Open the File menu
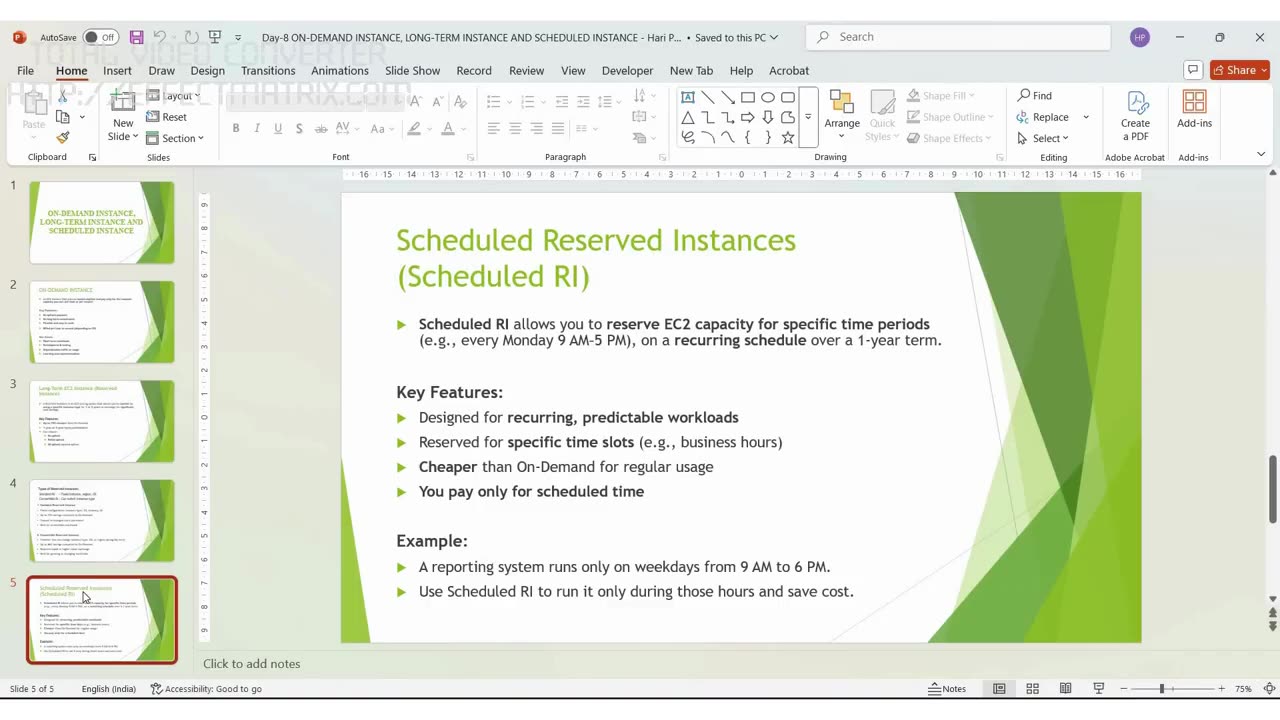The width and height of the screenshot is (1280, 720). 25,70
